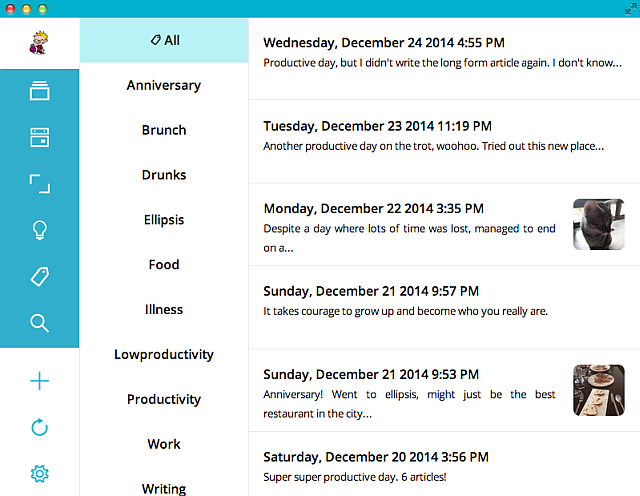Open search with the magnifier icon
The image size is (640, 496).
pyautogui.click(x=40, y=323)
